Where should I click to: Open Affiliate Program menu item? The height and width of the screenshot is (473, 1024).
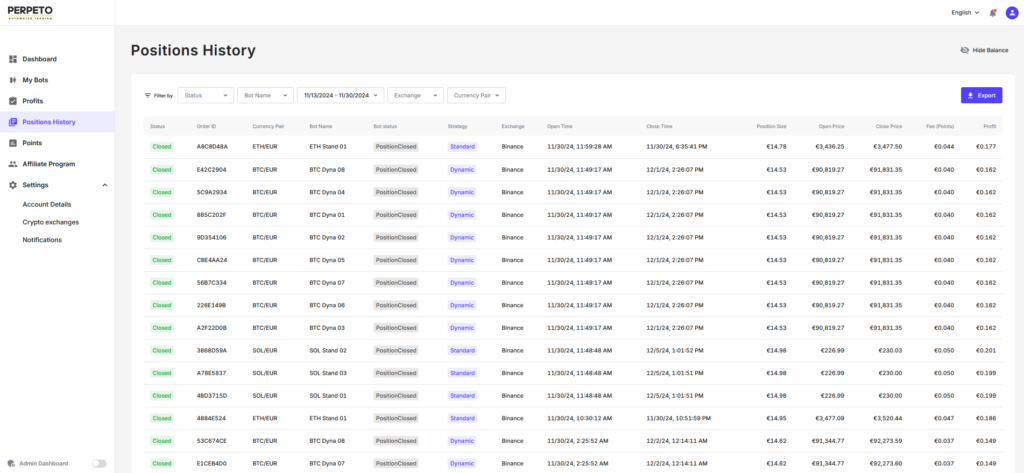click(x=57, y=164)
